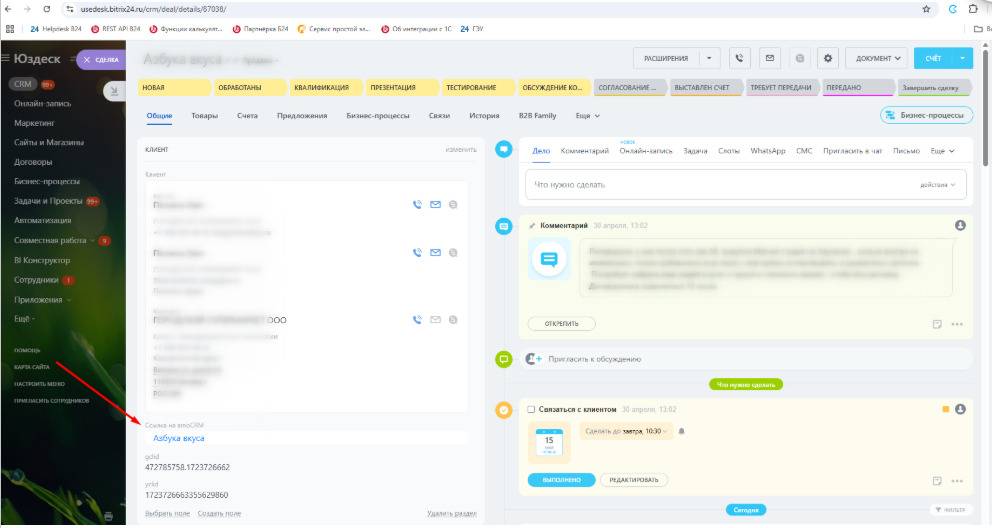Click the ВЫПОЛНЕНО button

coord(561,480)
